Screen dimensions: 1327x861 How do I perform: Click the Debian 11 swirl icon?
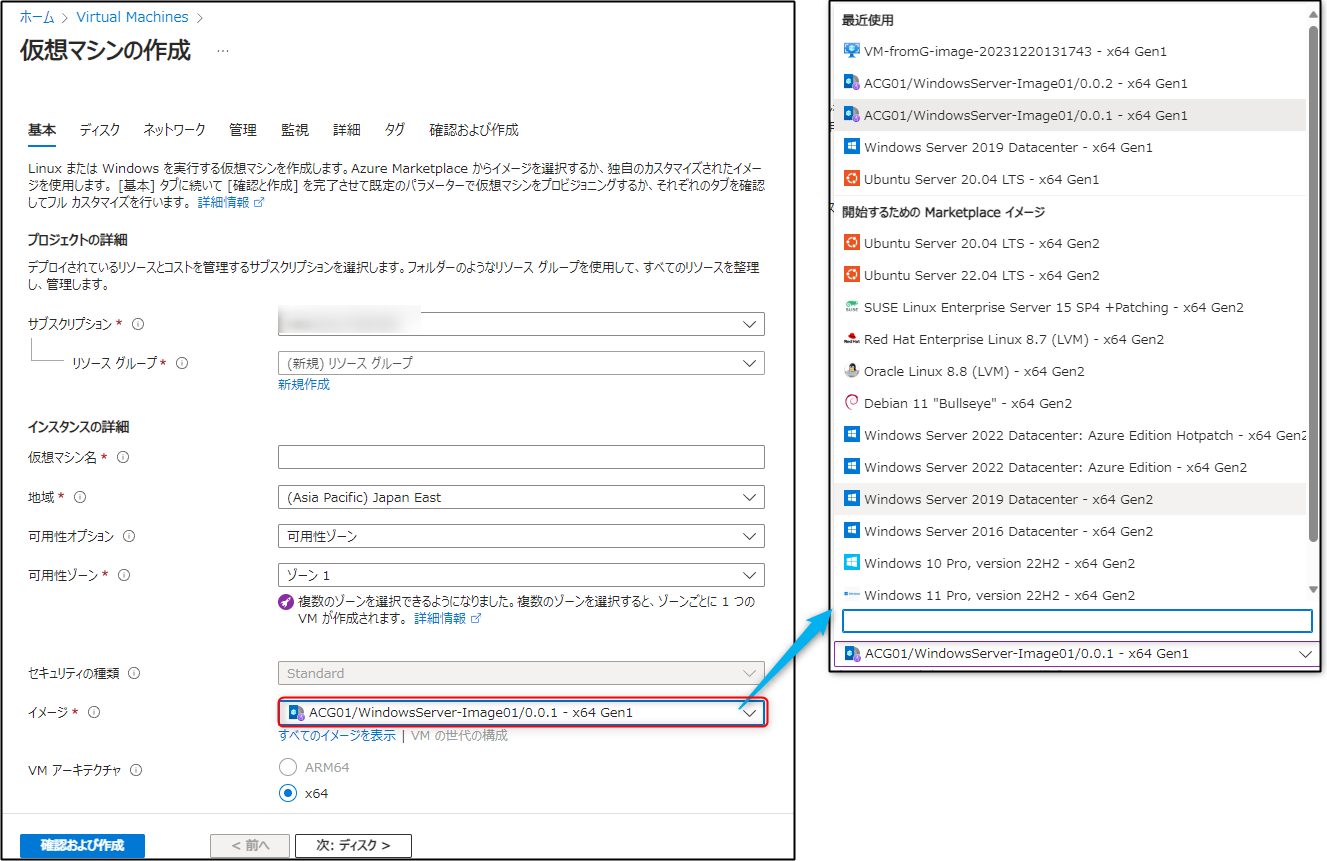click(852, 403)
